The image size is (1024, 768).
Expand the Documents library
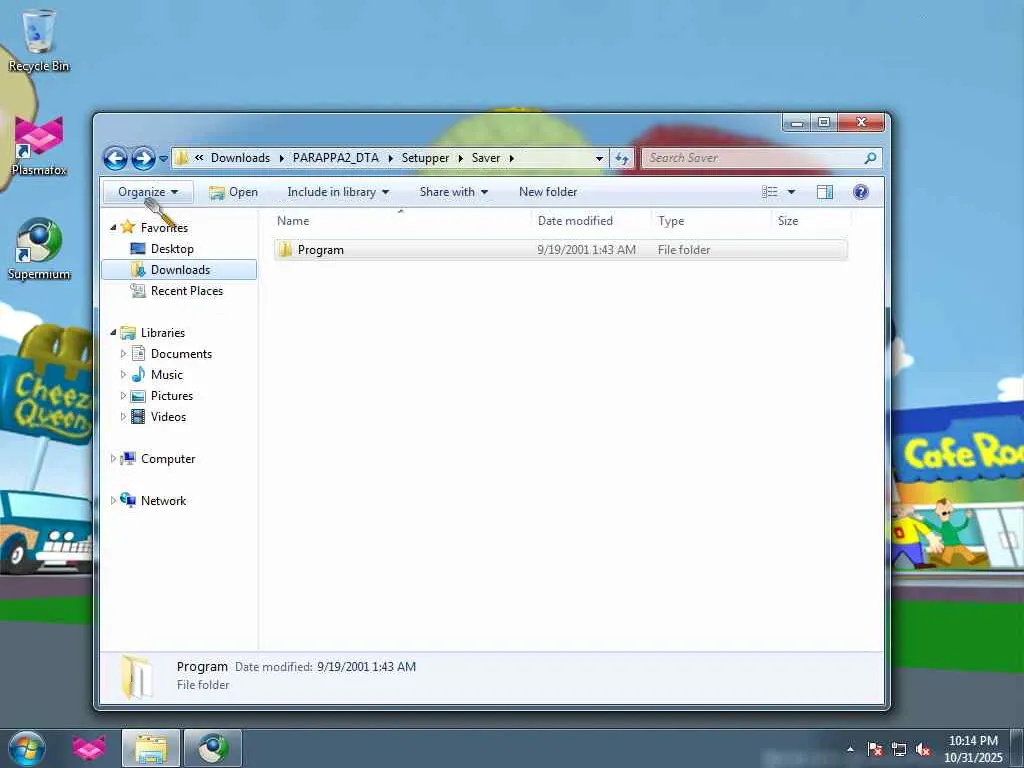pyautogui.click(x=123, y=353)
